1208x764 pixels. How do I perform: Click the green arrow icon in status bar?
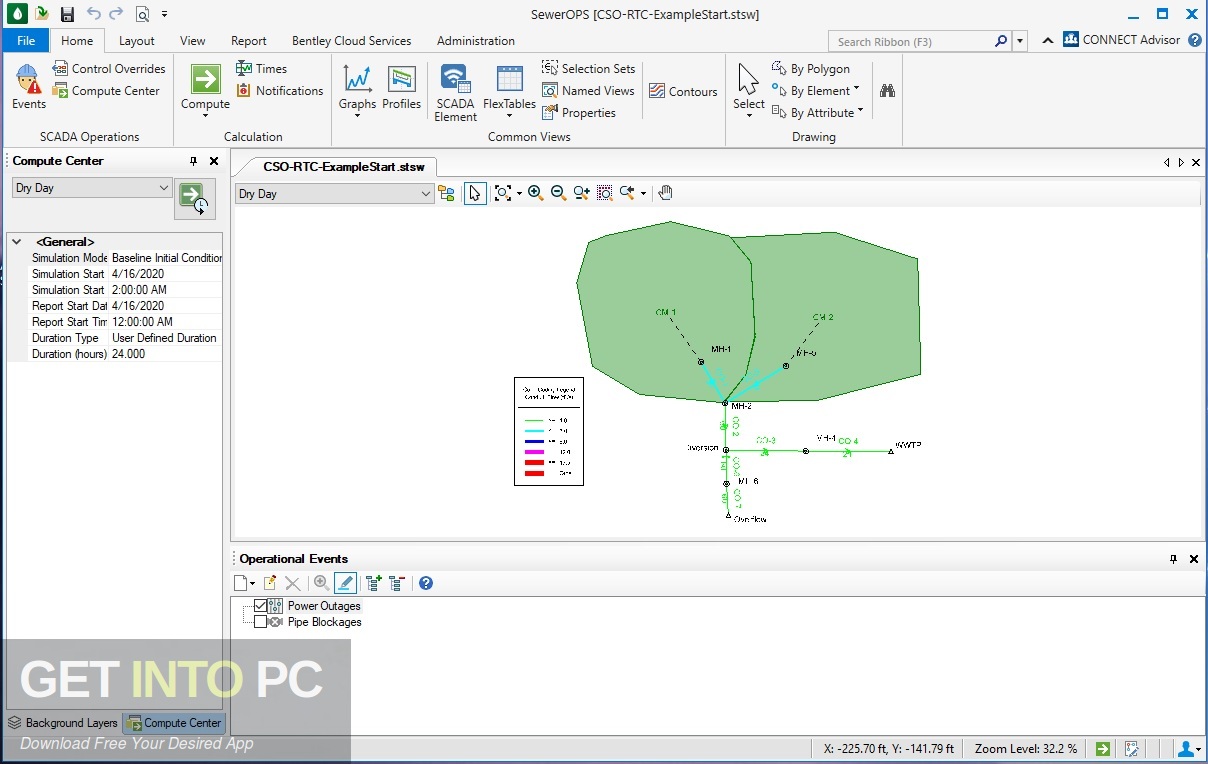(1102, 749)
